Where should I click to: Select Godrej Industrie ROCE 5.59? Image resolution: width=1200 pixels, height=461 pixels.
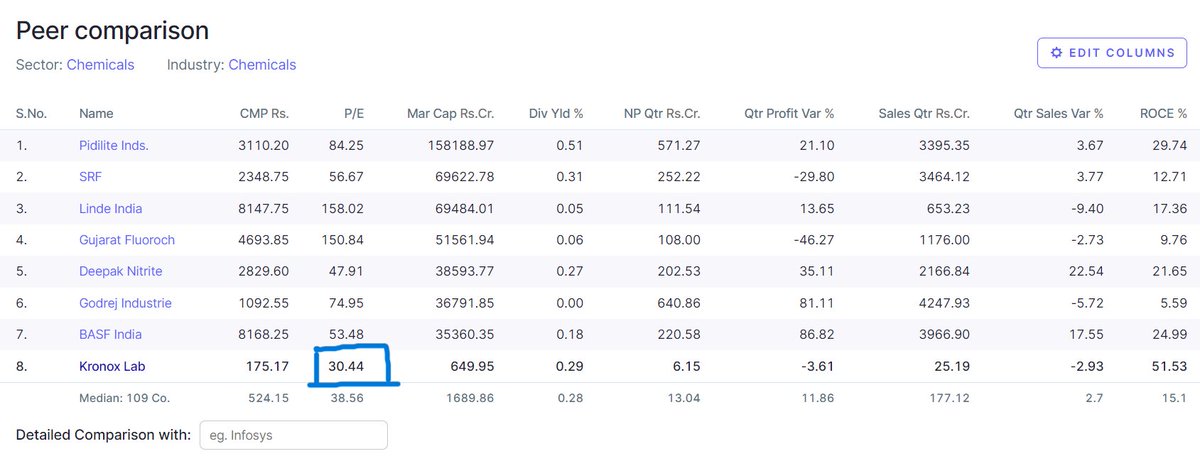click(x=1173, y=303)
